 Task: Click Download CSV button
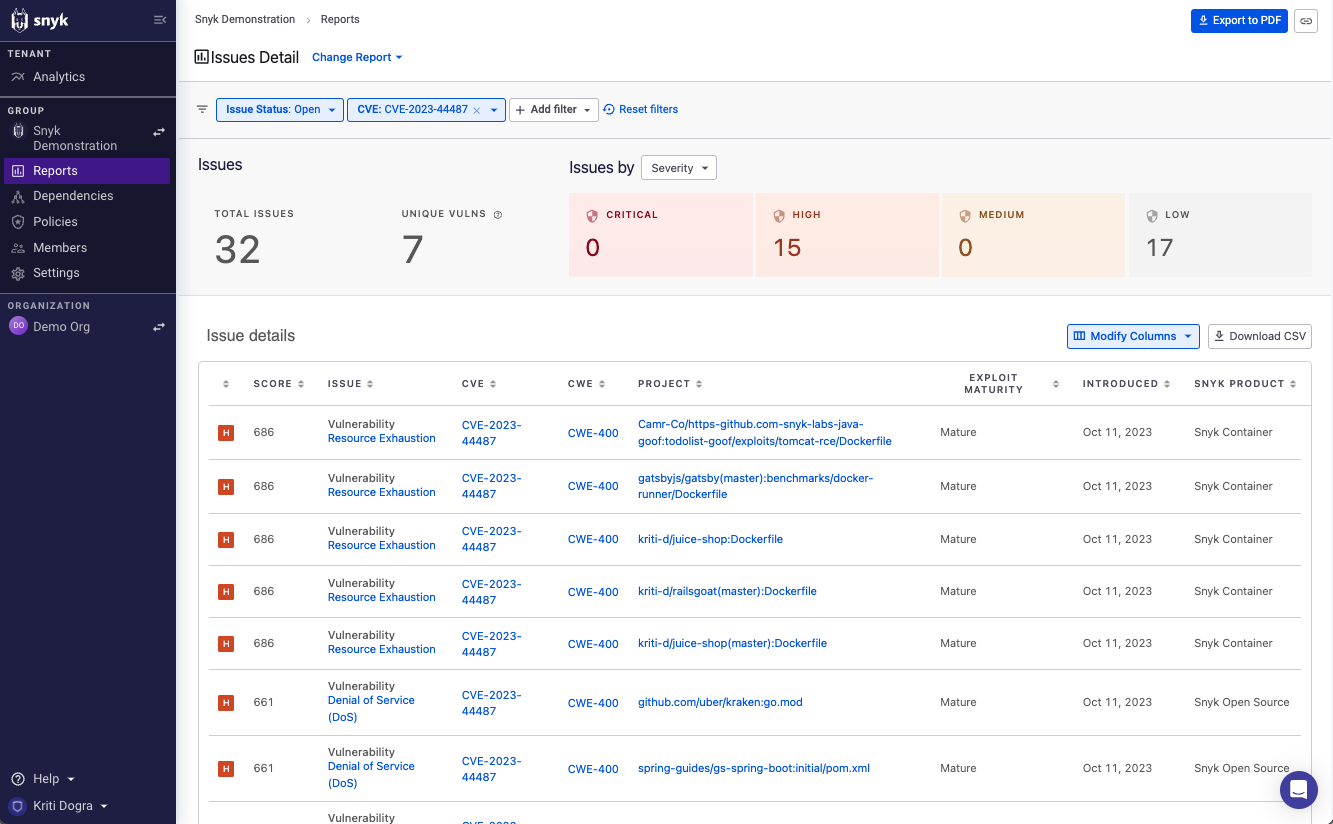[1260, 336]
